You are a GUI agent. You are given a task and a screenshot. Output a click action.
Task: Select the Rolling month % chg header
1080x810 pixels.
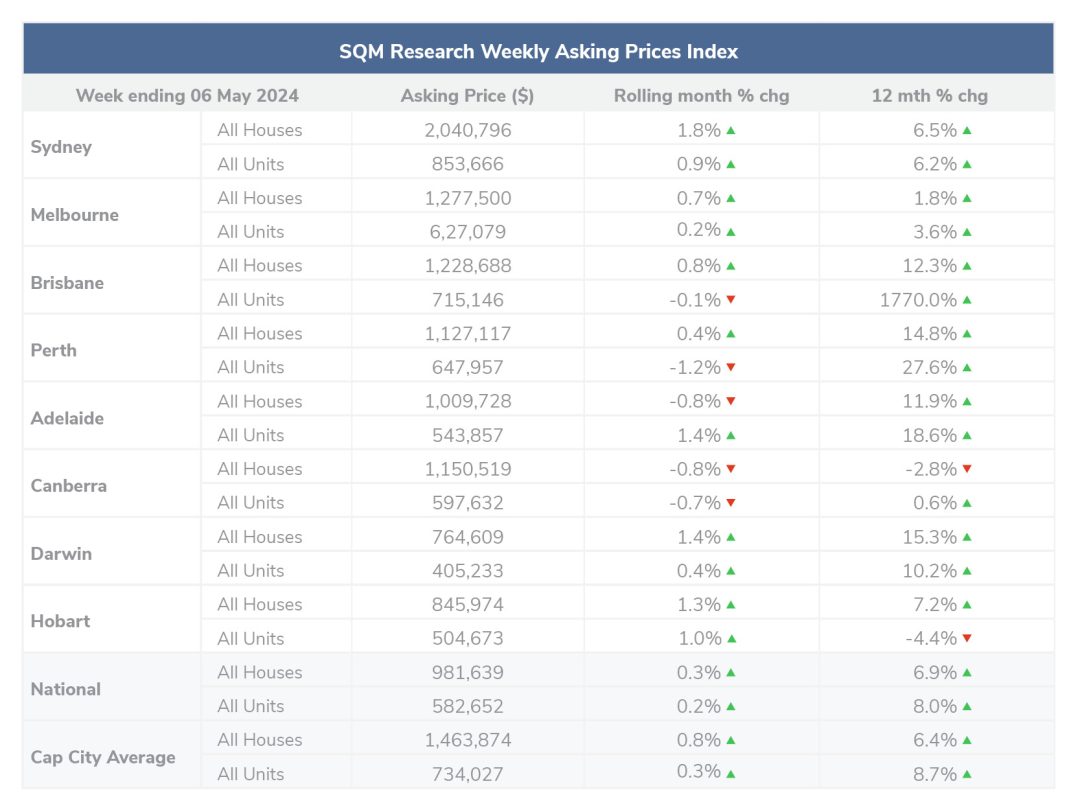click(x=701, y=96)
